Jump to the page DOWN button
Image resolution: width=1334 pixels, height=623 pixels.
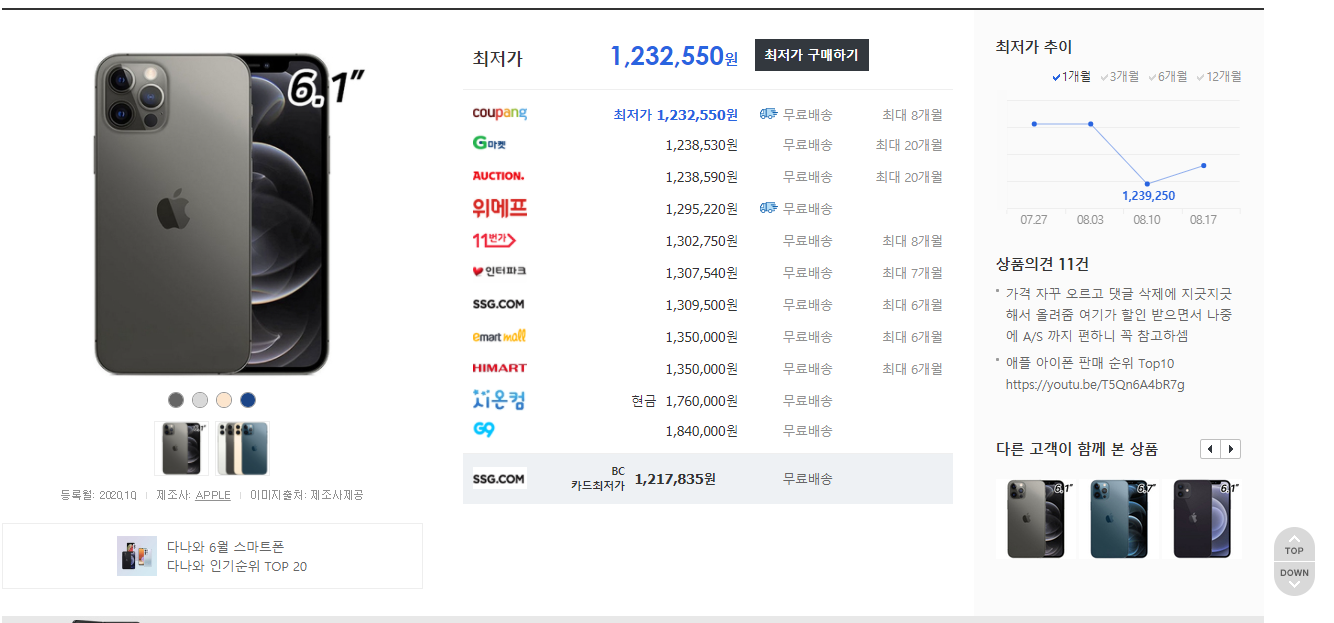coord(1294,578)
